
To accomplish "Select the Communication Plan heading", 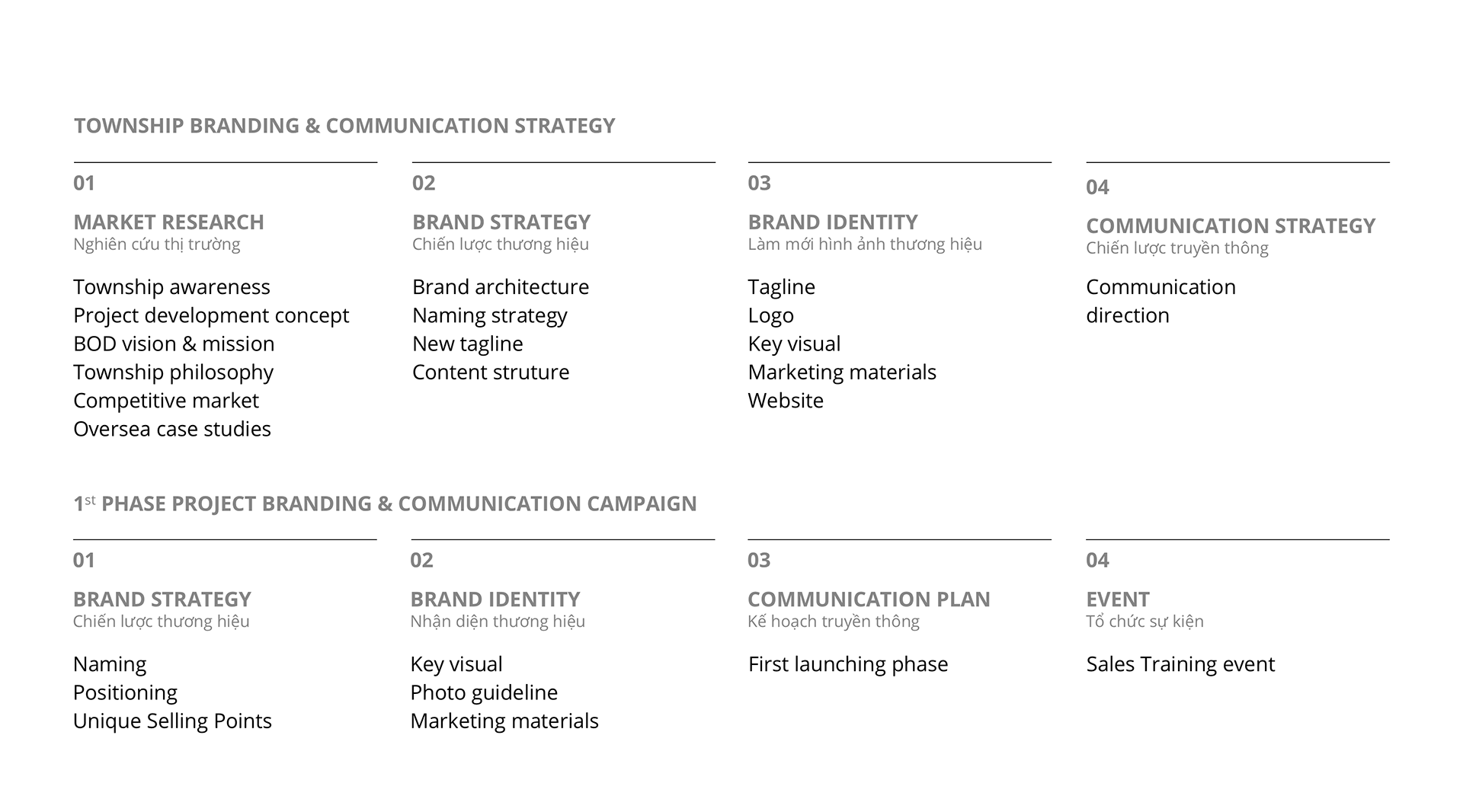I will pyautogui.click(x=869, y=599).
